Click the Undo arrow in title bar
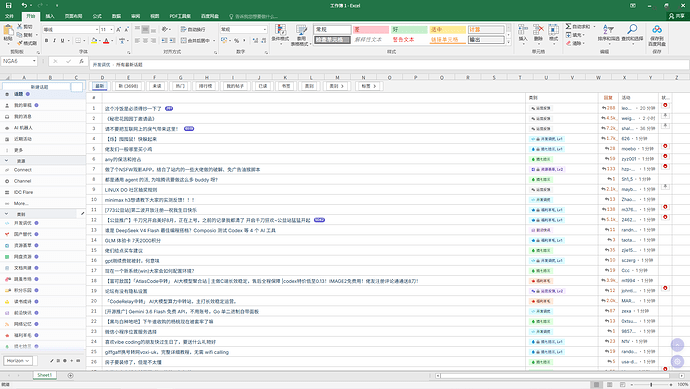The image size is (690, 389). (24, 6)
